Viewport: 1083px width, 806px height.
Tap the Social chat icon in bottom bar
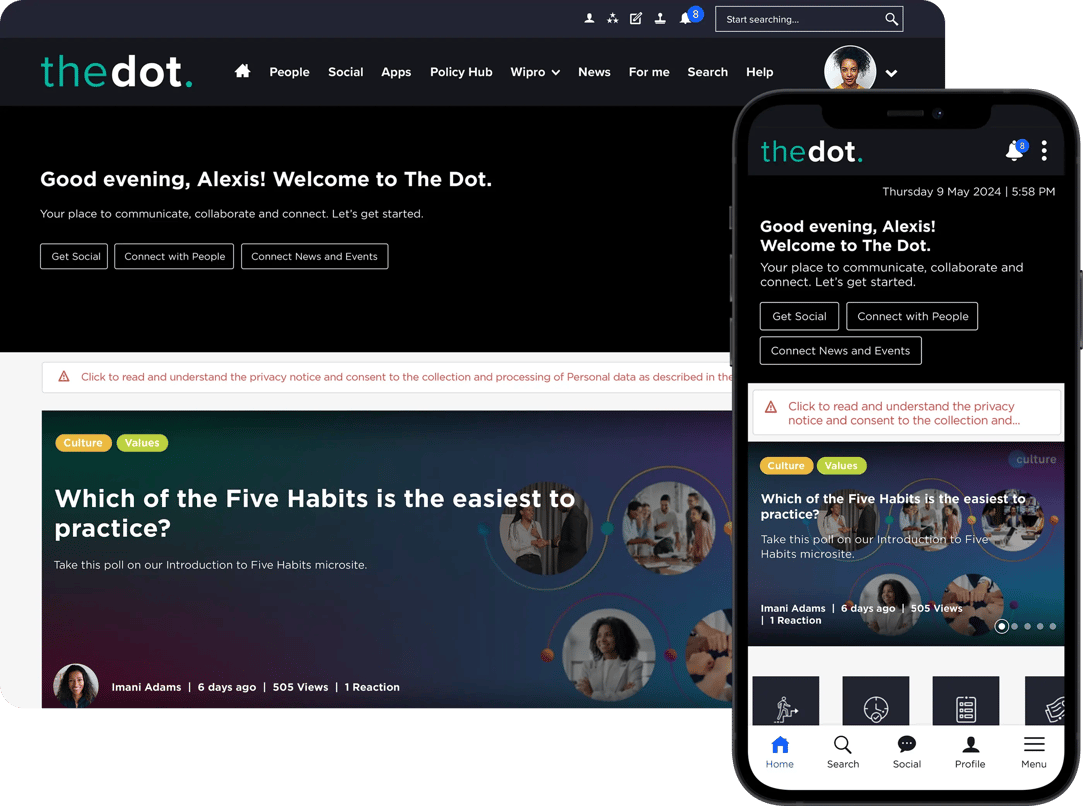(907, 745)
